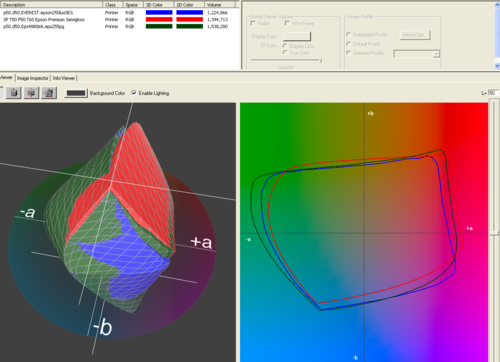Image resolution: width=500 pixels, height=362 pixels.
Task: Click the red 2D Color swatch
Action: point(189,20)
